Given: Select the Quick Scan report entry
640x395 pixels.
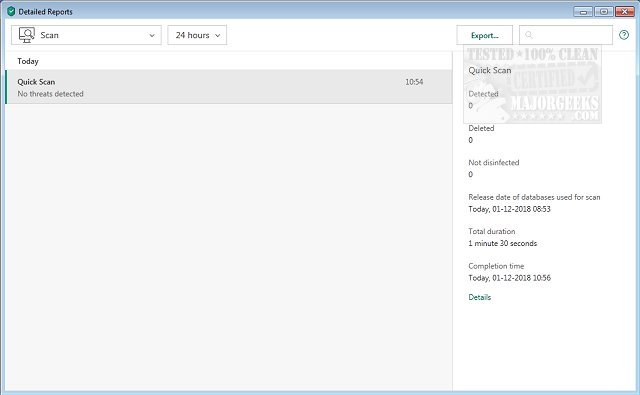Looking at the screenshot, I should [229, 87].
